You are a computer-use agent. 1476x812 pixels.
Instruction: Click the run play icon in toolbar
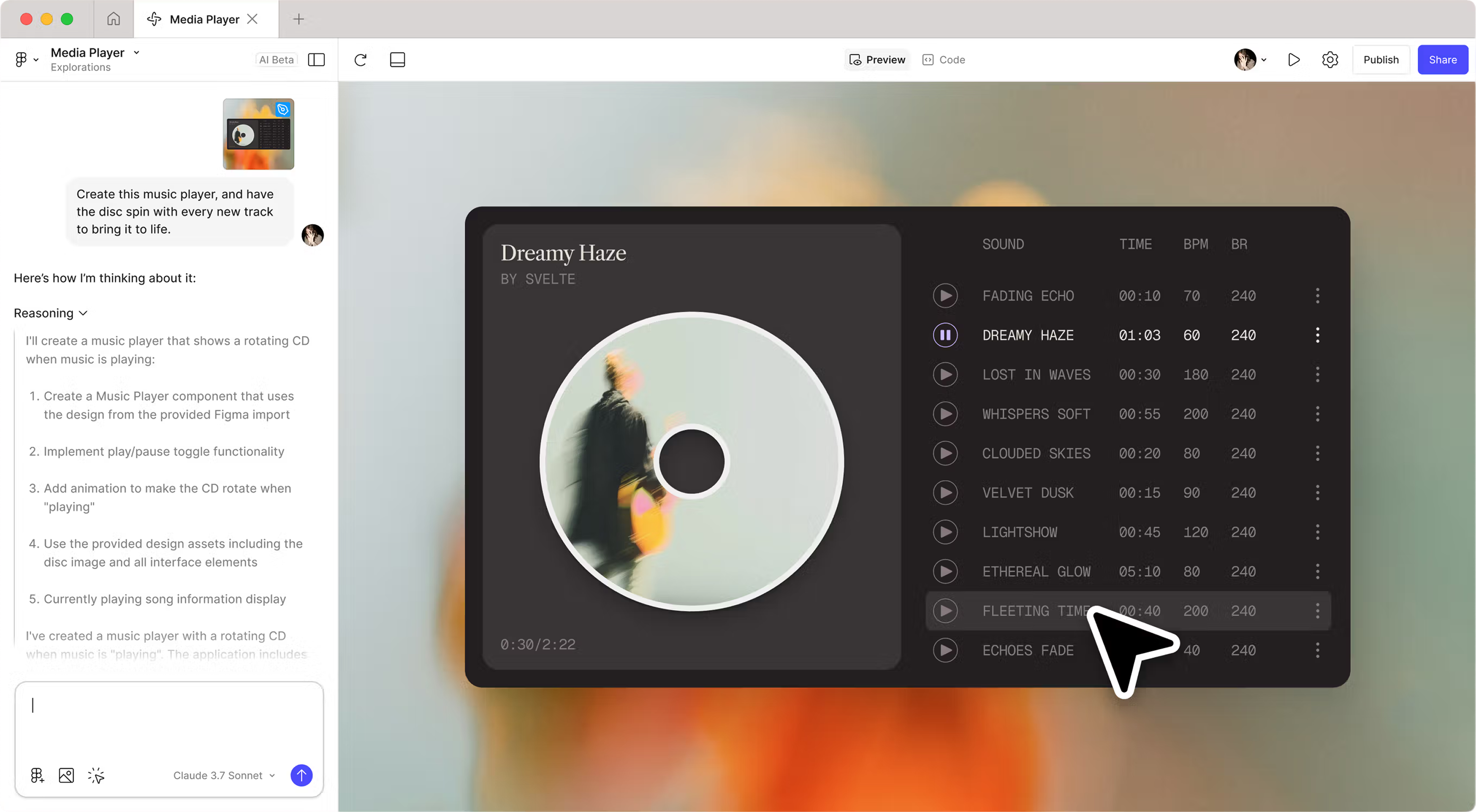(x=1293, y=60)
